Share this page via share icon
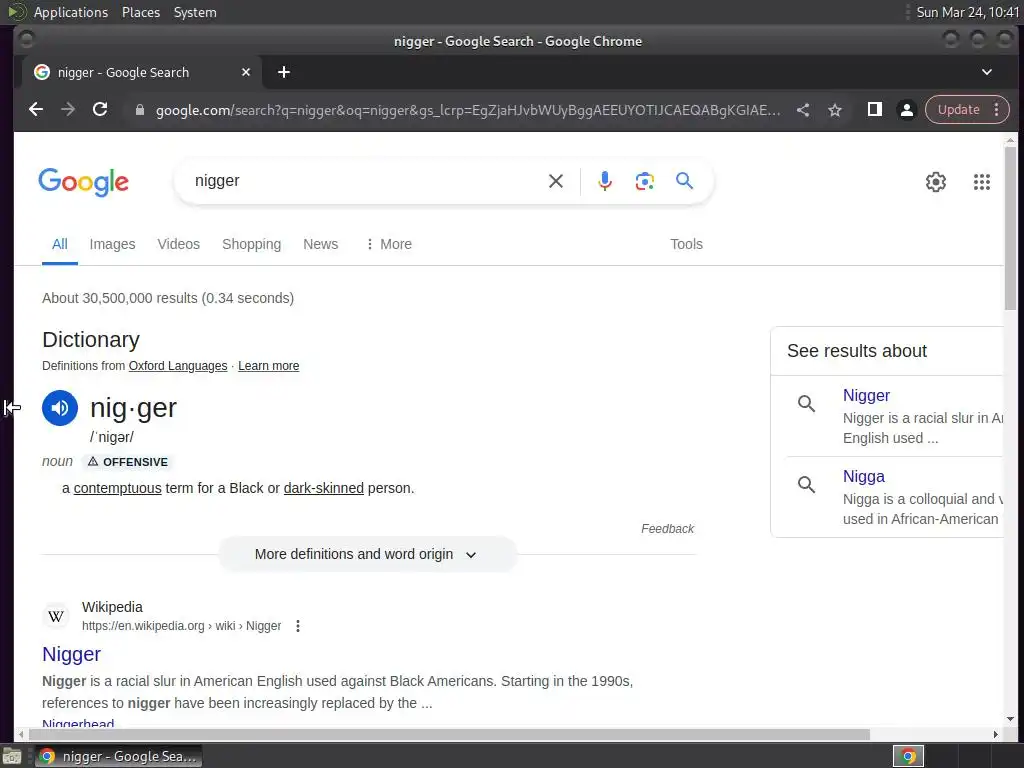 click(x=803, y=110)
